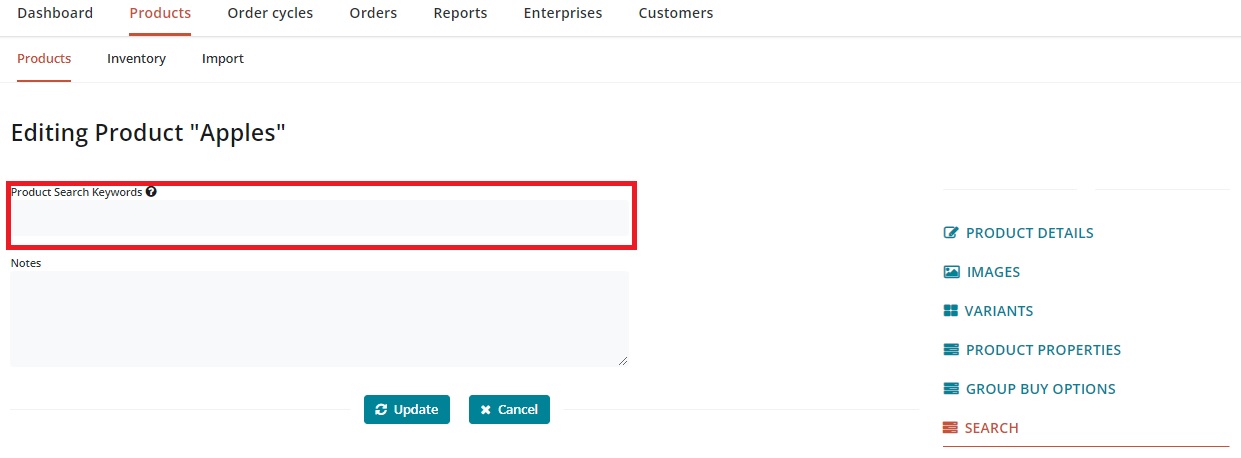Open Product Properties using its list icon
1241x458 pixels.
pyautogui.click(x=951, y=350)
